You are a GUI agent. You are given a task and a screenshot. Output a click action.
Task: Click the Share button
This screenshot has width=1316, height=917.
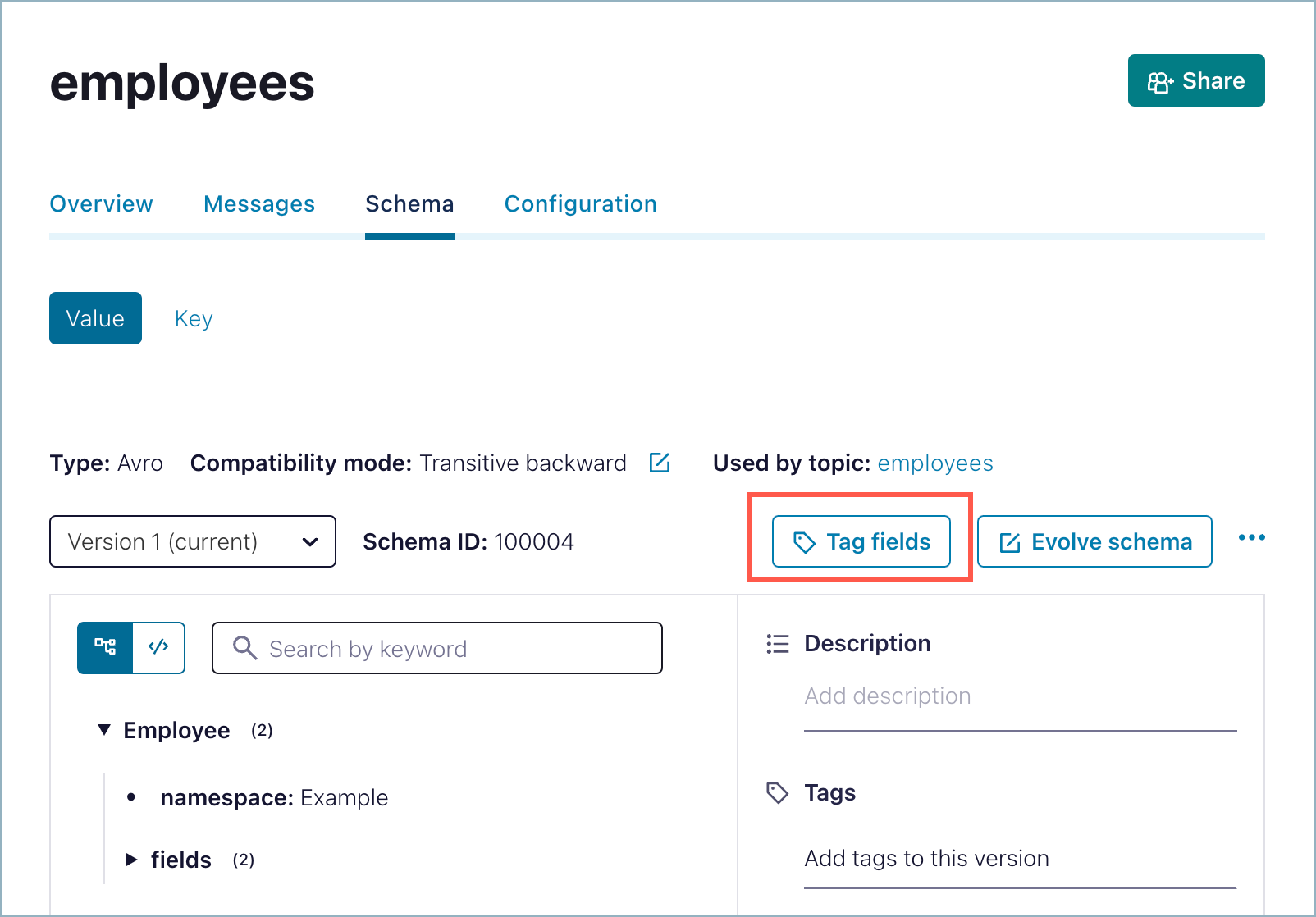click(1195, 80)
